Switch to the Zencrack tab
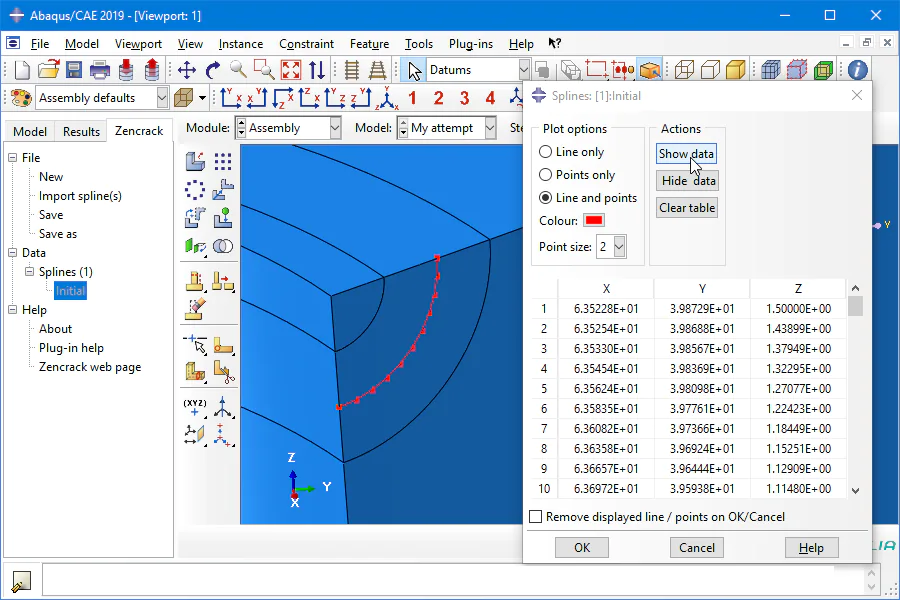This screenshot has height=600, width=900. point(139,130)
